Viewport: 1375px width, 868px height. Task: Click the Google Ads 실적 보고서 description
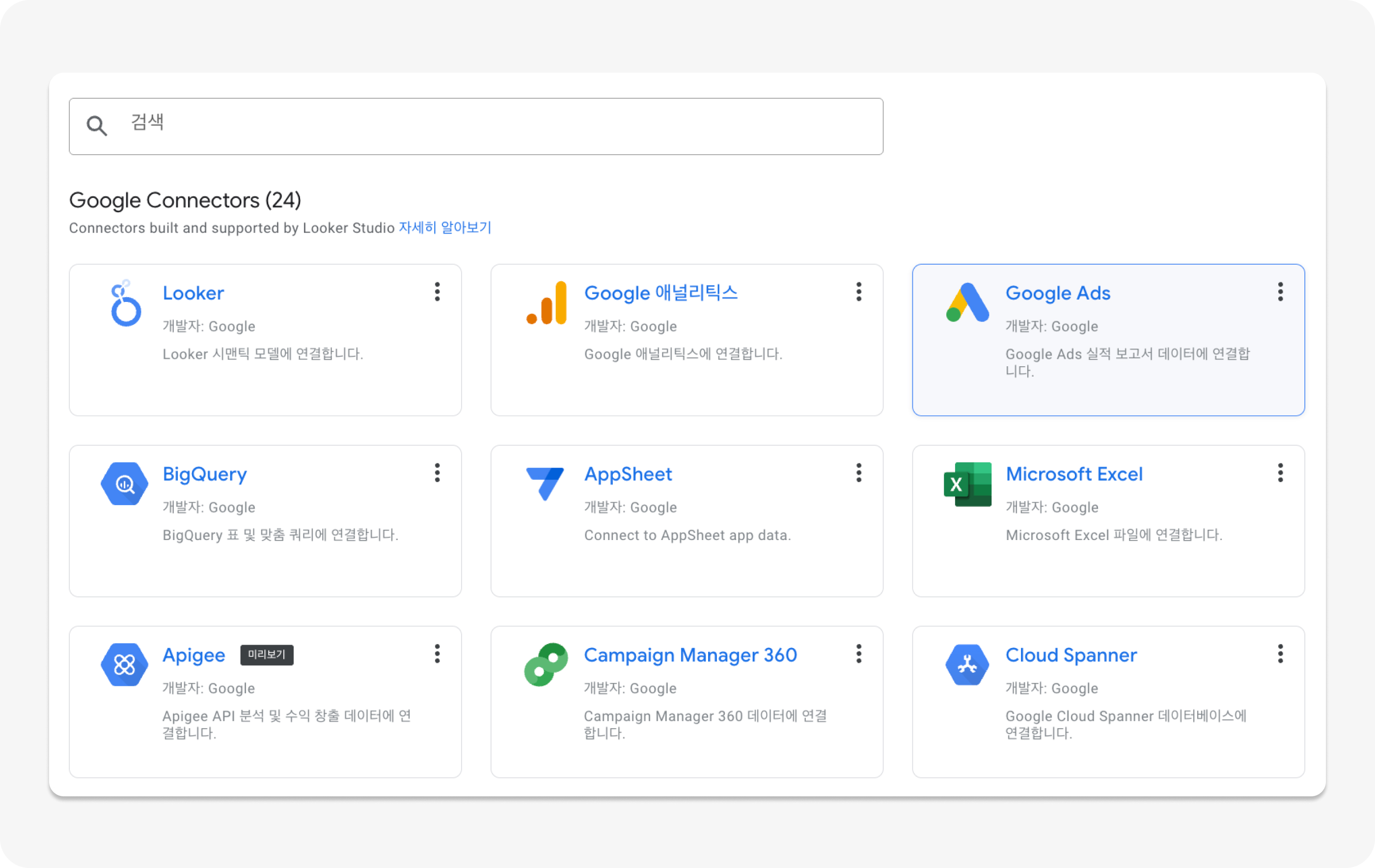click(x=1127, y=362)
